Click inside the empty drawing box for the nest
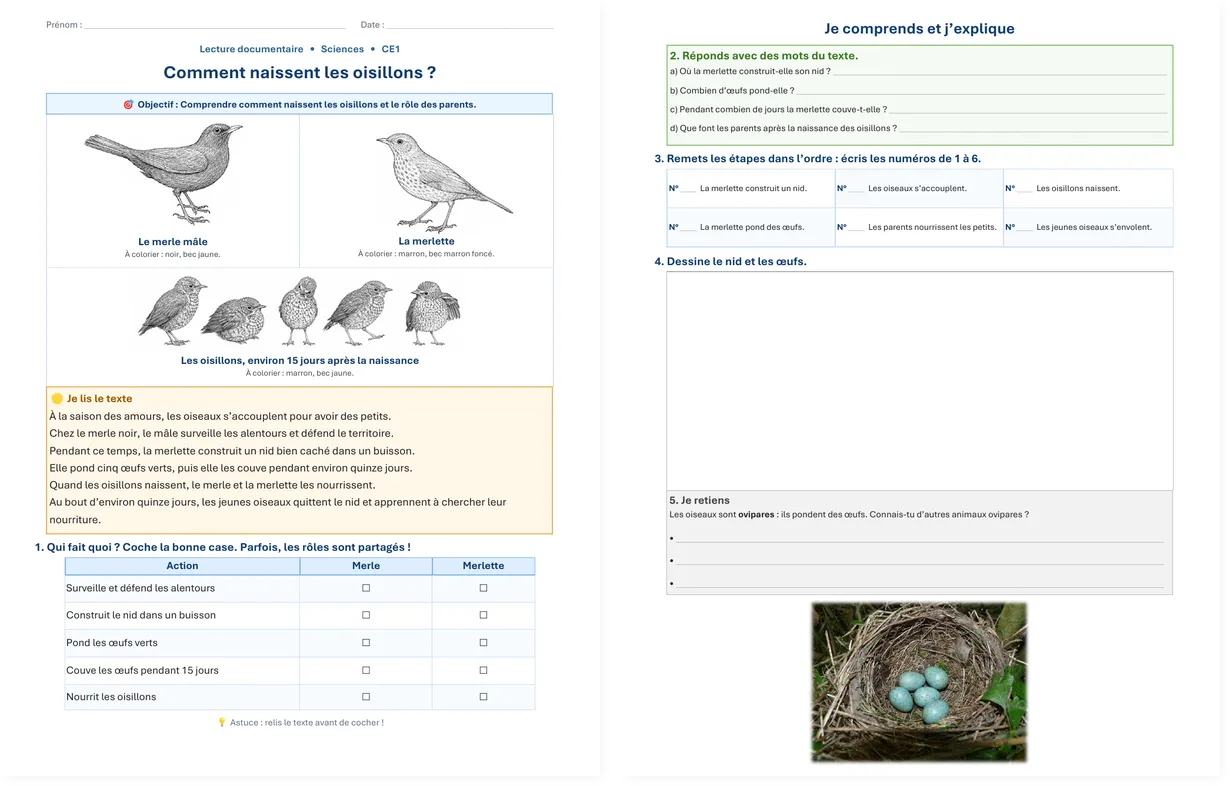Viewport: 1230px width, 786px height. tap(919, 381)
